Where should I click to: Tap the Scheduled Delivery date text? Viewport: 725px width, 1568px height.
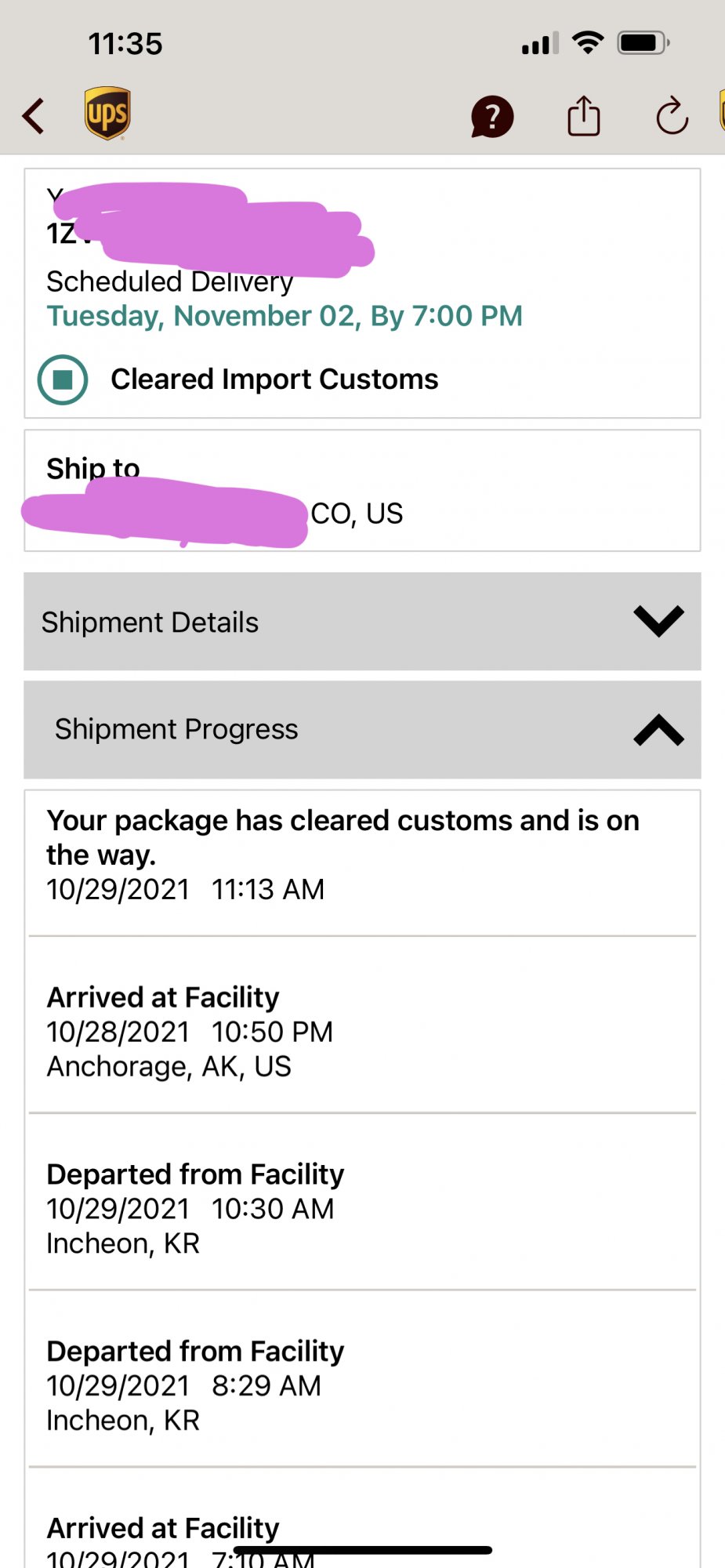[x=285, y=316]
